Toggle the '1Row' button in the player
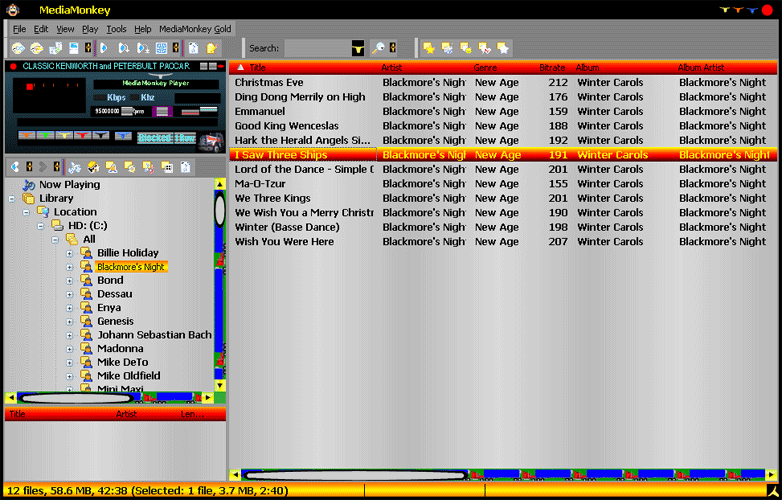Viewport: 782px width, 500px height. (185, 138)
